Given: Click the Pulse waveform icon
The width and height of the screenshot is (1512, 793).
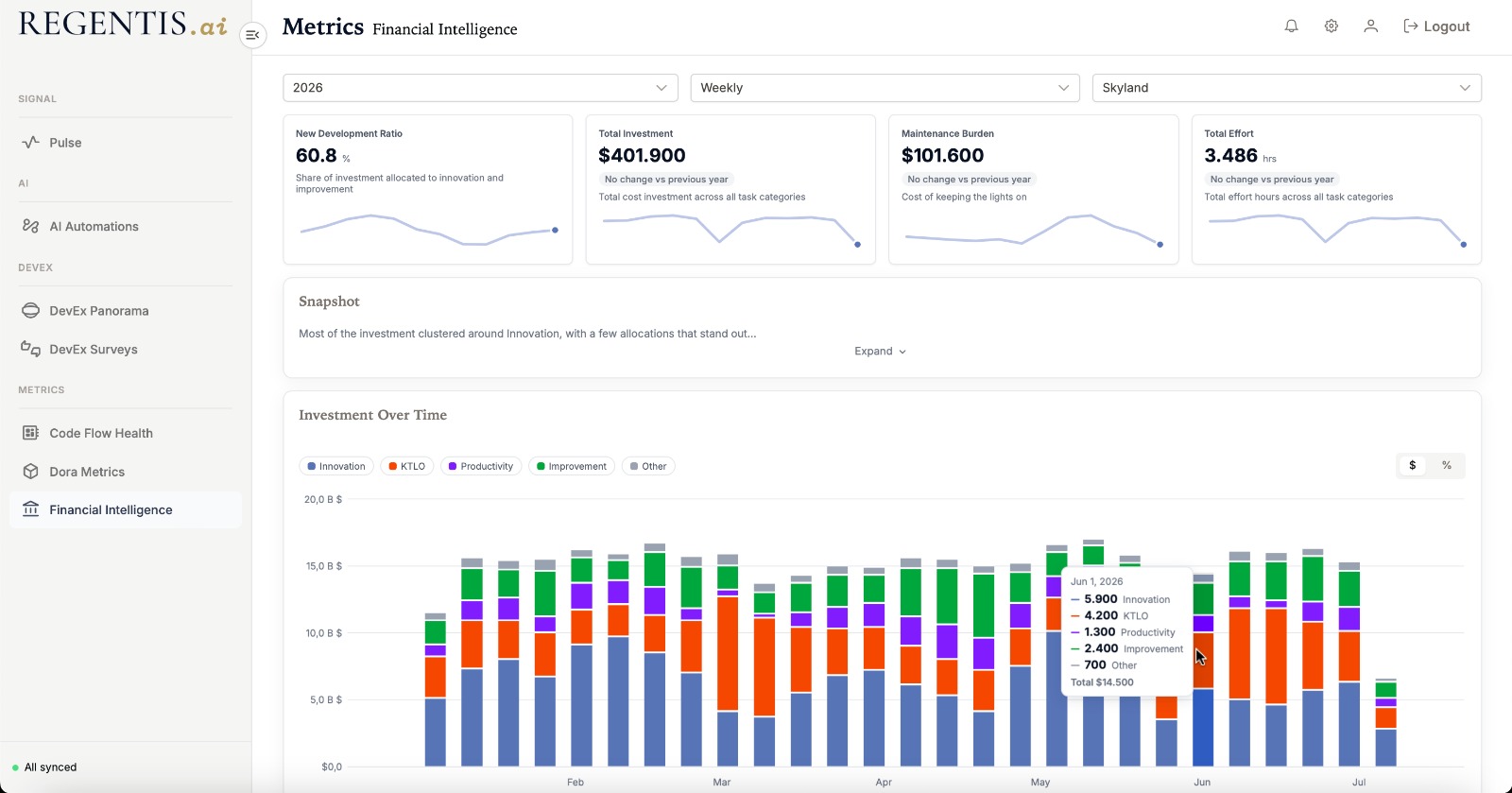Looking at the screenshot, I should 30,143.
